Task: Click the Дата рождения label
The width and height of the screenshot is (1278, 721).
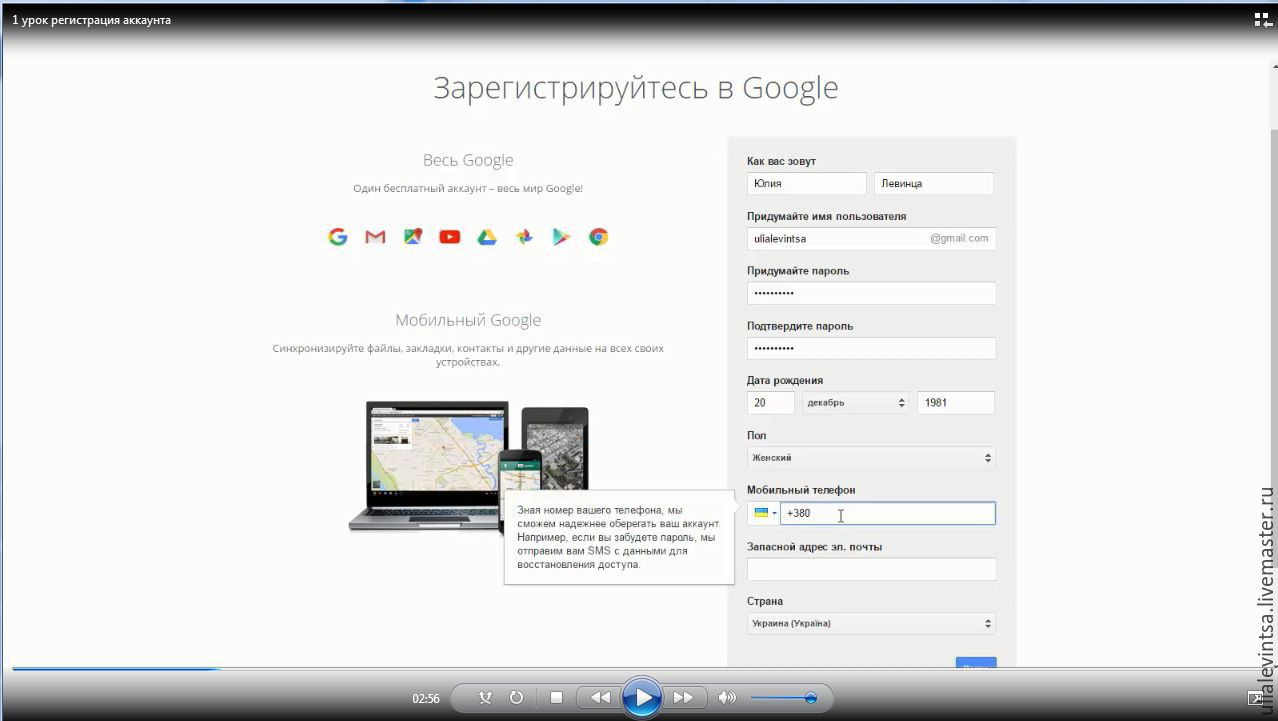Action: 785,380
